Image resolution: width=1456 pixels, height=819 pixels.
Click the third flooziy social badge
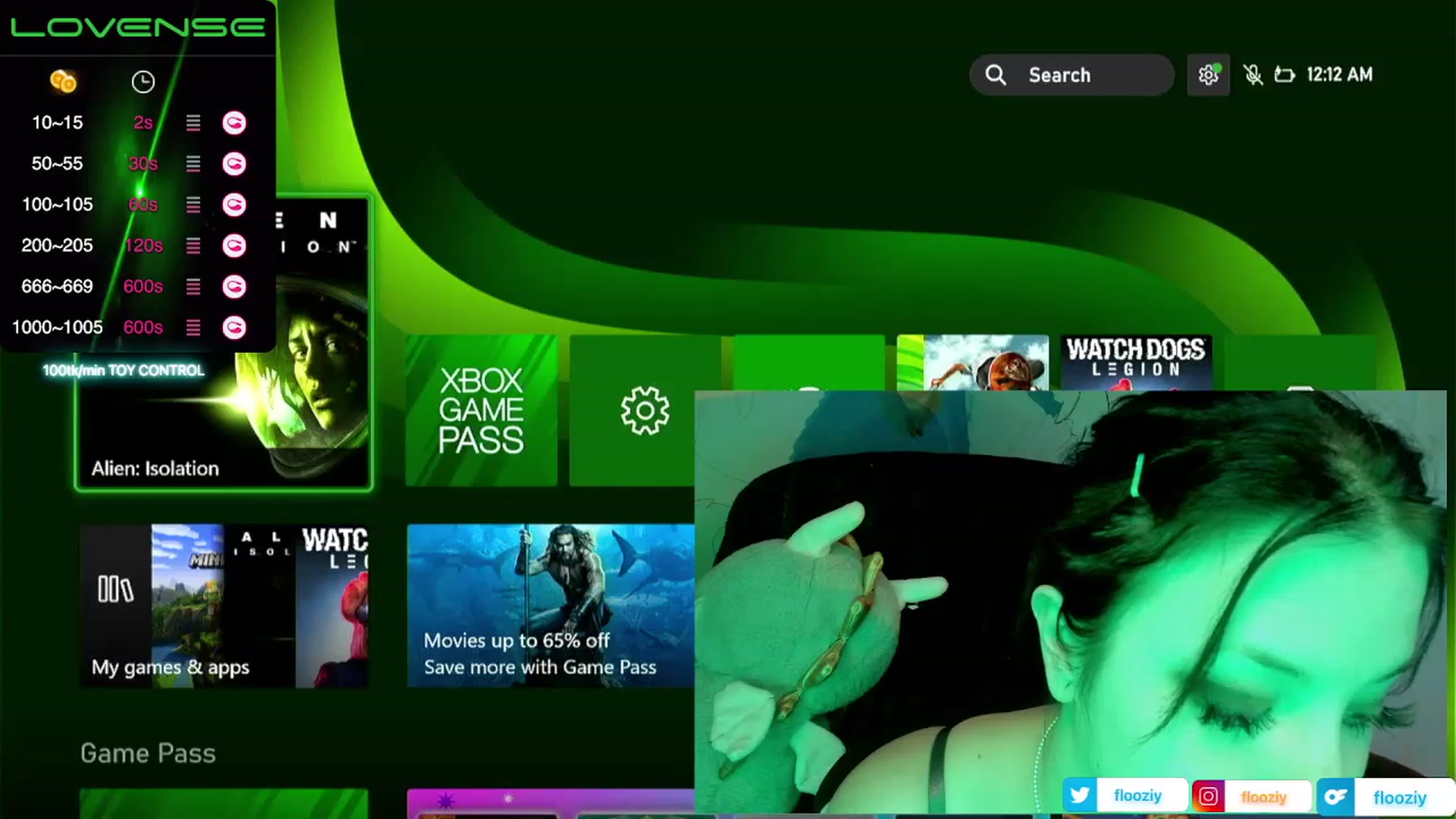pyautogui.click(x=1385, y=797)
